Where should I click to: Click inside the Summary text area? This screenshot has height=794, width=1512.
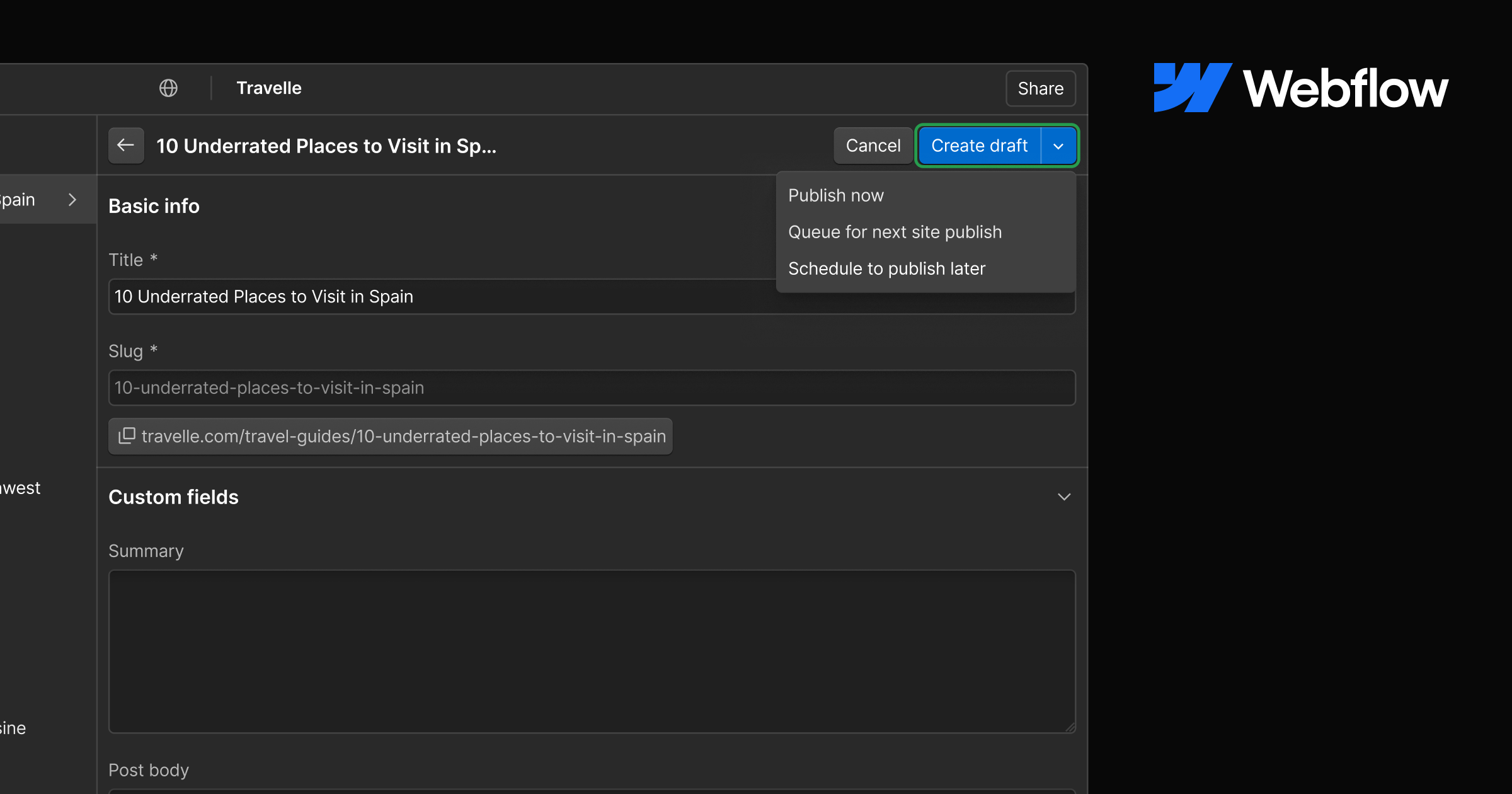pos(592,652)
